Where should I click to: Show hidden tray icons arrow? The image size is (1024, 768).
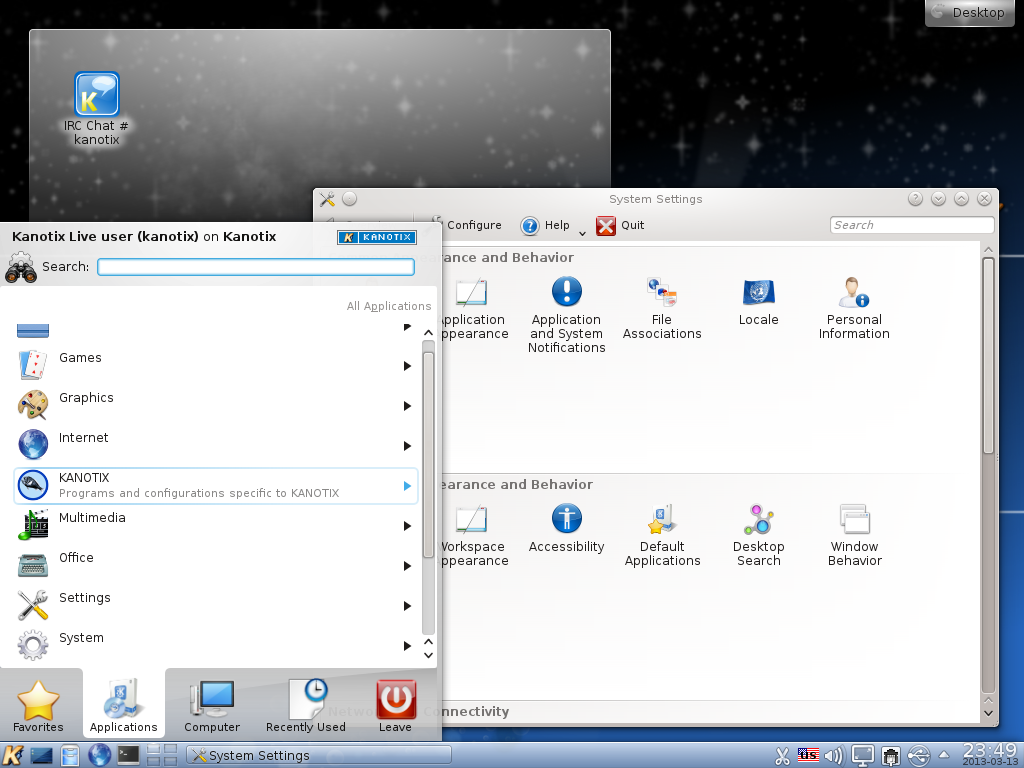(x=944, y=756)
